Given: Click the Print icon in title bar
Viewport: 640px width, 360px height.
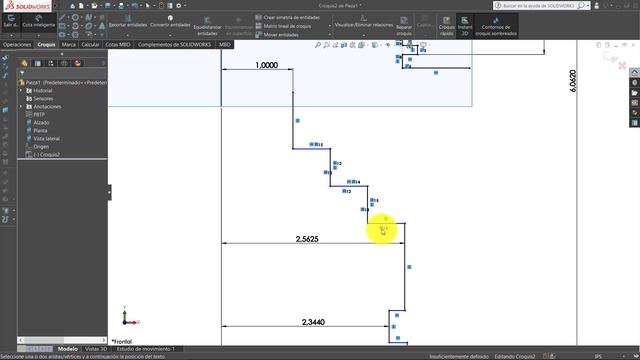Looking at the screenshot, I should pos(121,6).
